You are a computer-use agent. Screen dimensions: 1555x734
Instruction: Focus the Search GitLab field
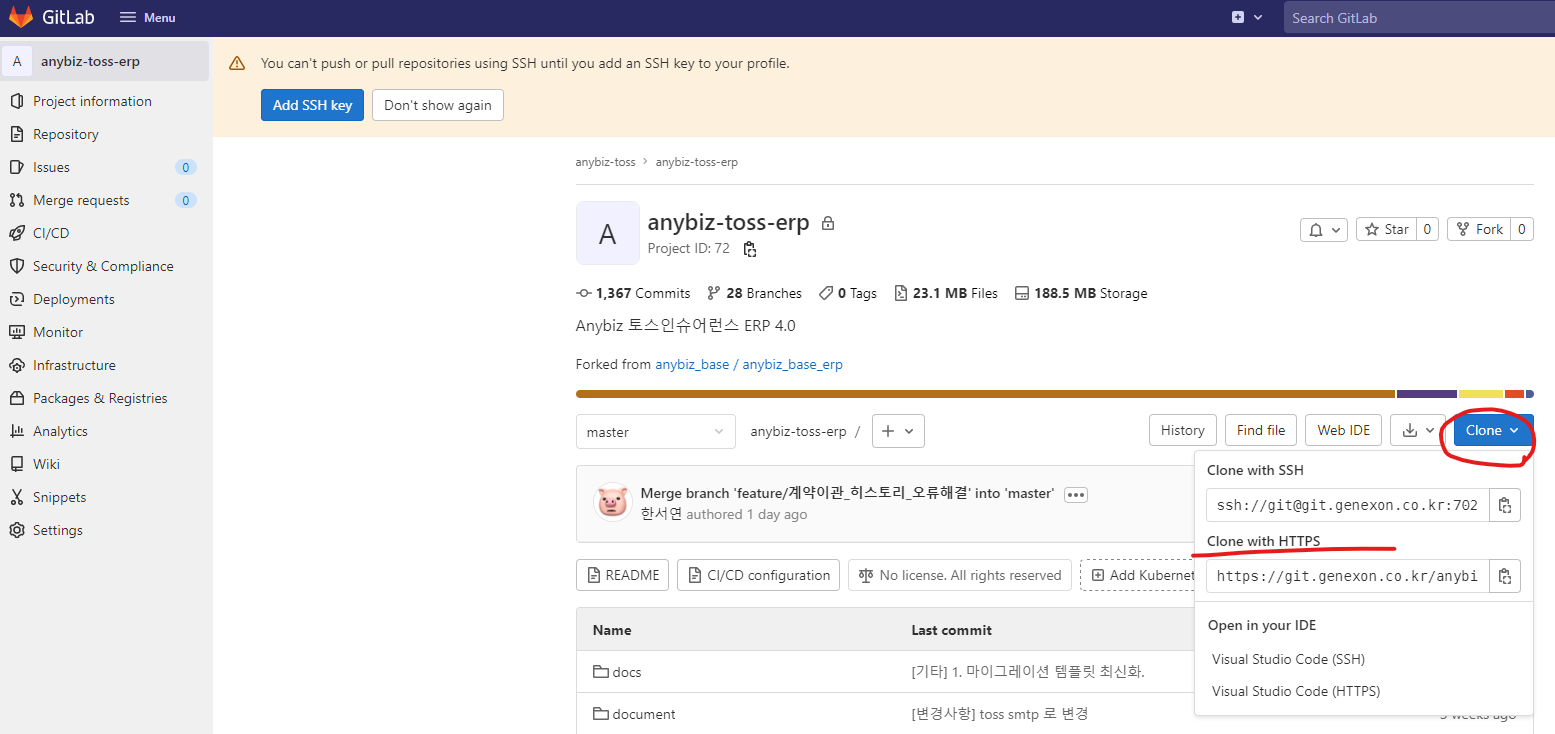pyautogui.click(x=1415, y=18)
